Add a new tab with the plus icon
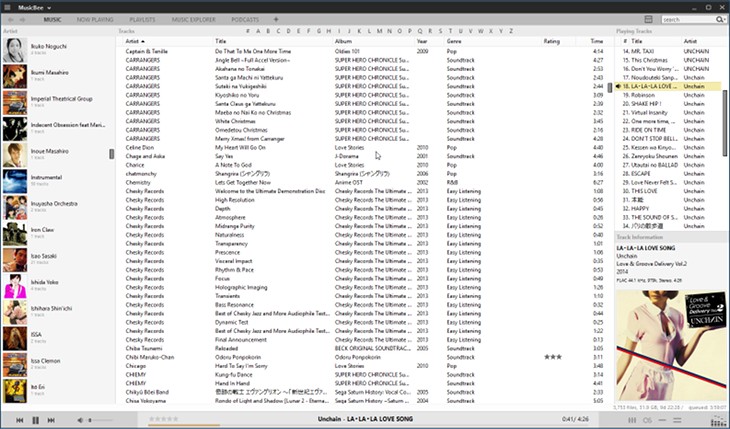The height and width of the screenshot is (429, 730). 276,20
